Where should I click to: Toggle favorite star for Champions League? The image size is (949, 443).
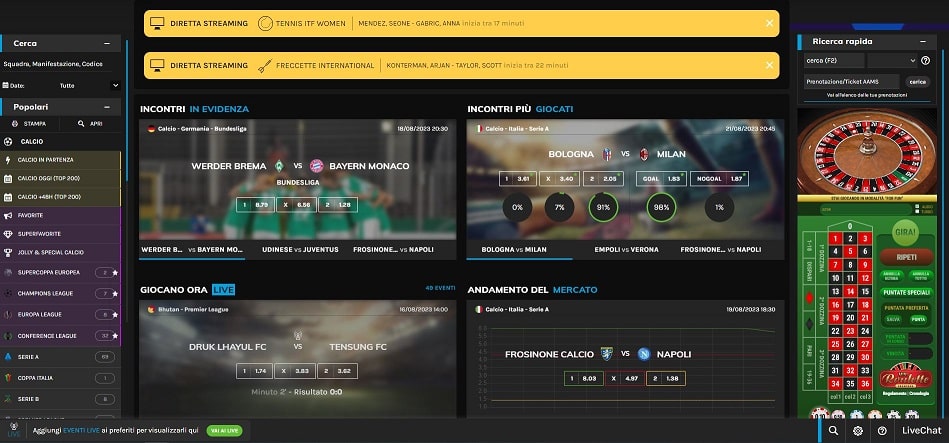click(115, 294)
